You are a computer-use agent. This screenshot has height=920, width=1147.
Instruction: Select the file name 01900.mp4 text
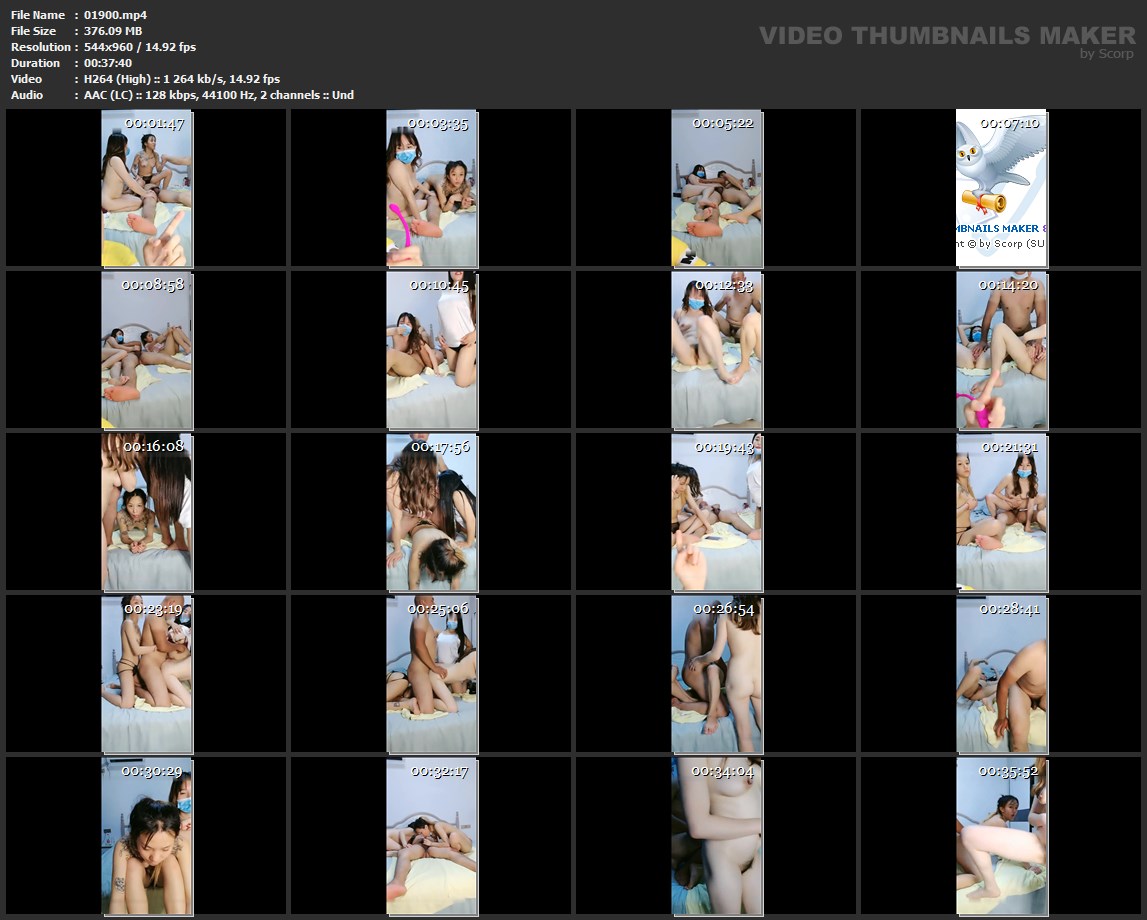click(x=116, y=15)
